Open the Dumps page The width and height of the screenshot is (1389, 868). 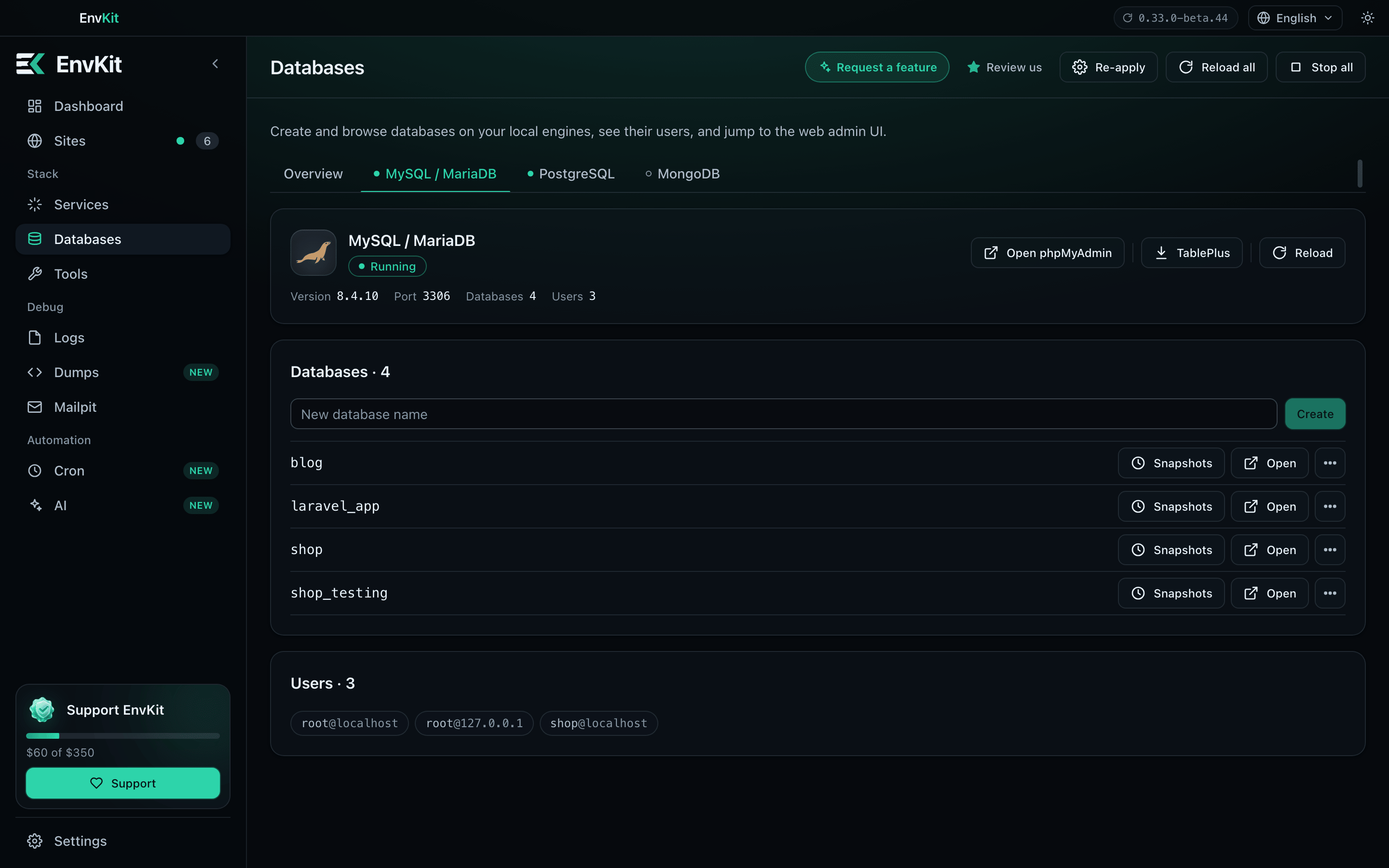(123, 372)
